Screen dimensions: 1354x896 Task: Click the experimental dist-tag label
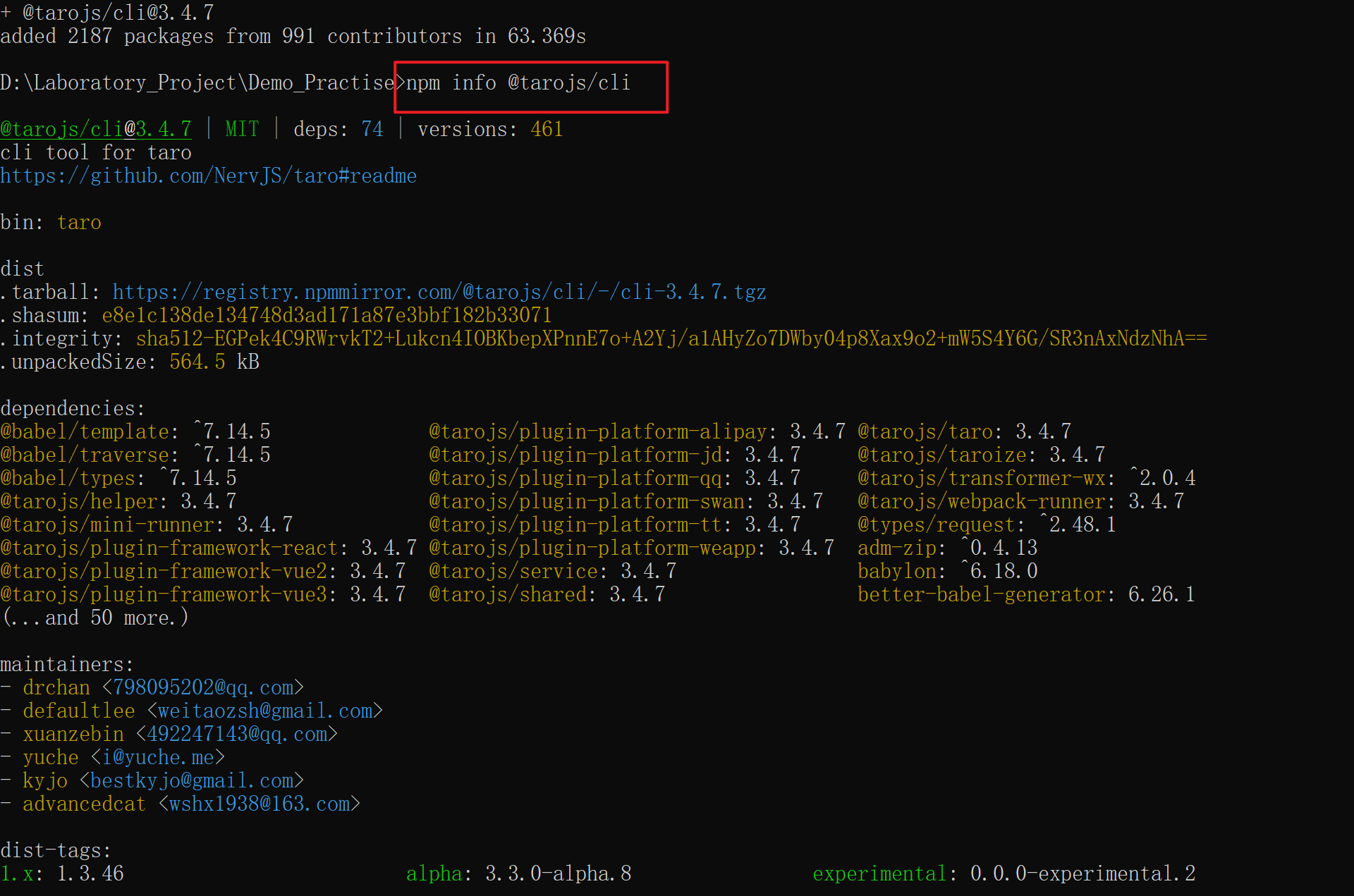879,873
